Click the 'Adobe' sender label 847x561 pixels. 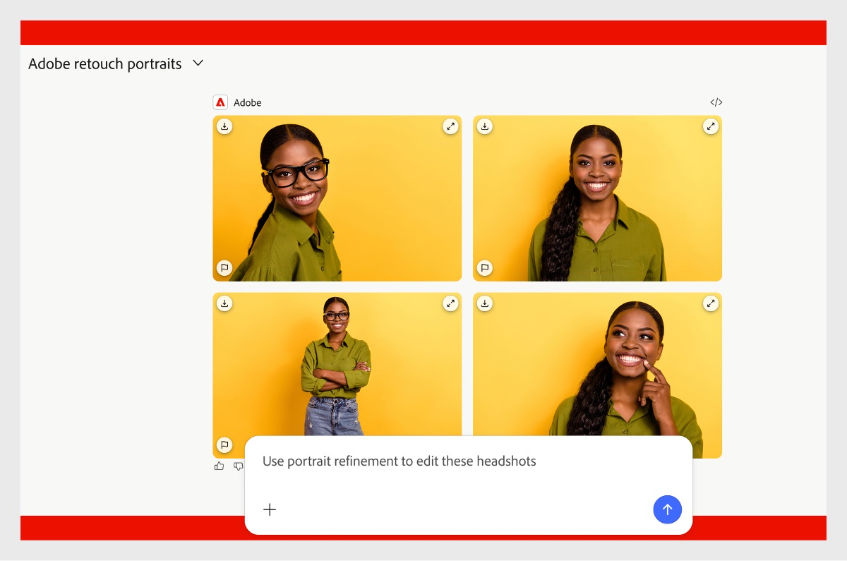click(x=247, y=103)
